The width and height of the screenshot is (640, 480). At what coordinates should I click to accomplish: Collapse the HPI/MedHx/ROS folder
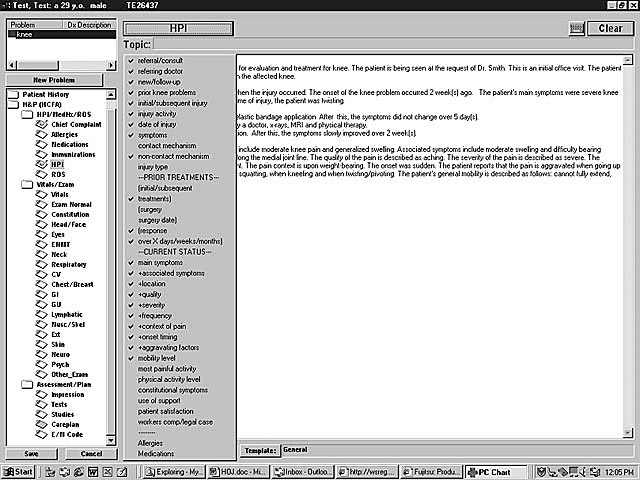point(27,114)
